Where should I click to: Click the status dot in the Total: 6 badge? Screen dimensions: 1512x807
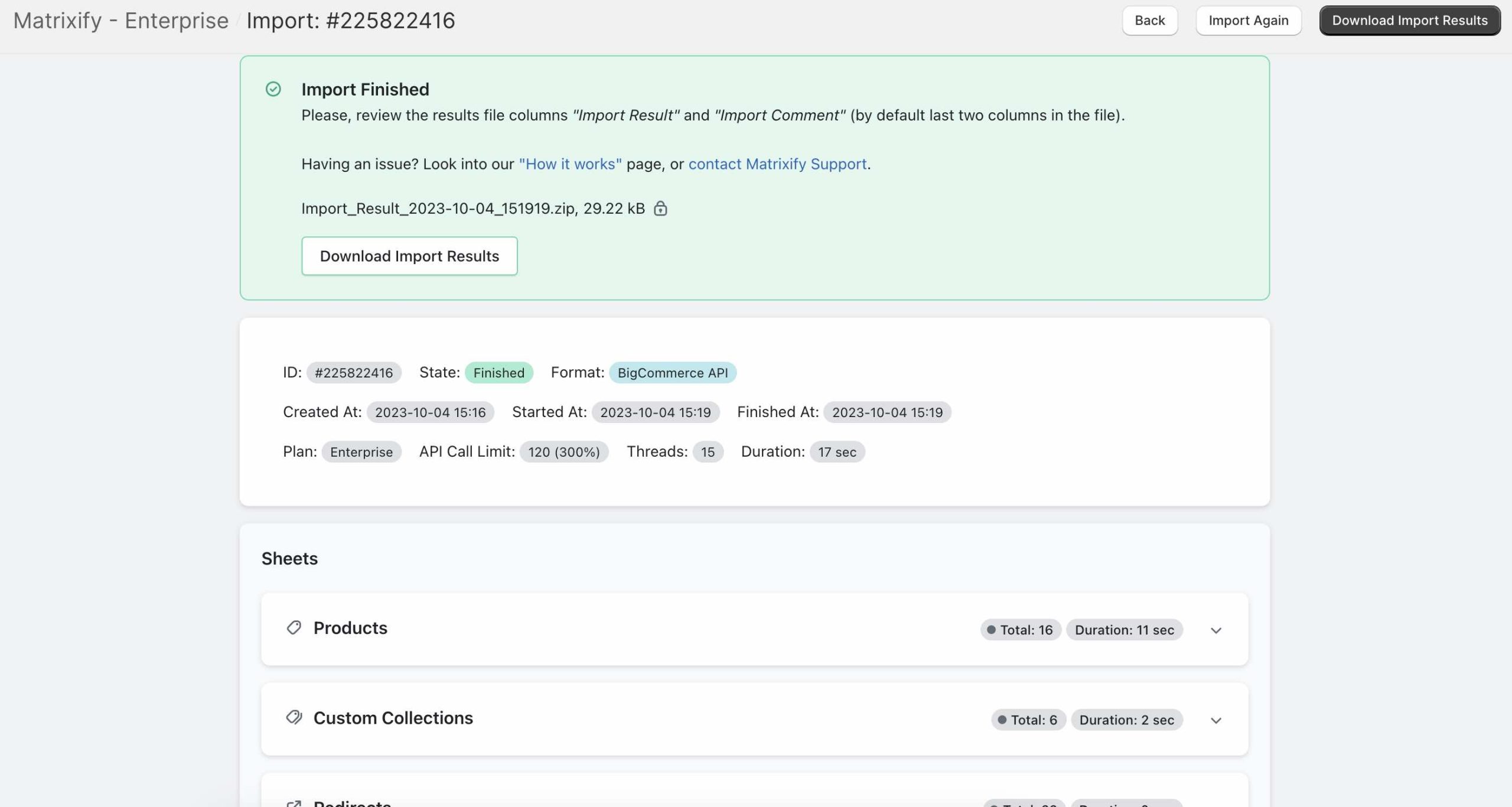point(1001,720)
